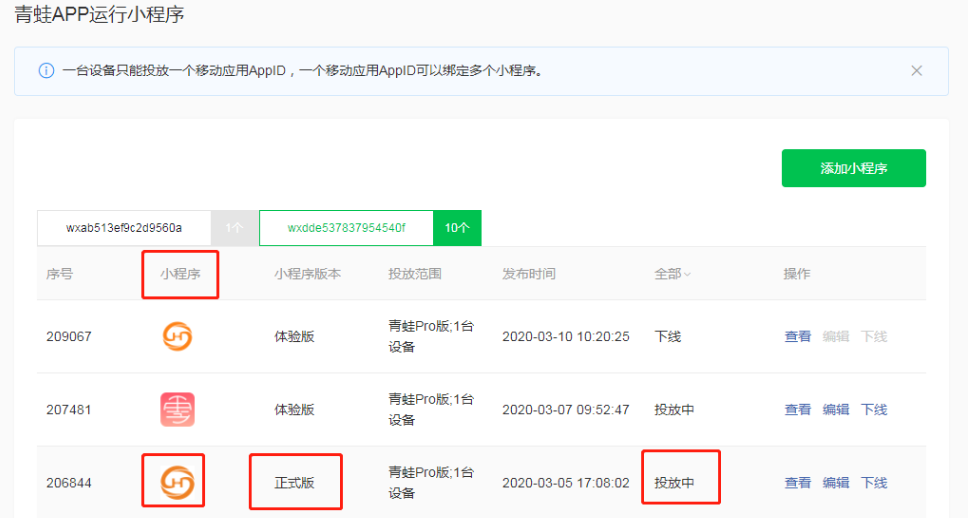This screenshot has width=968, height=518.
Task: Click the 添加小程序 button
Action: [853, 168]
